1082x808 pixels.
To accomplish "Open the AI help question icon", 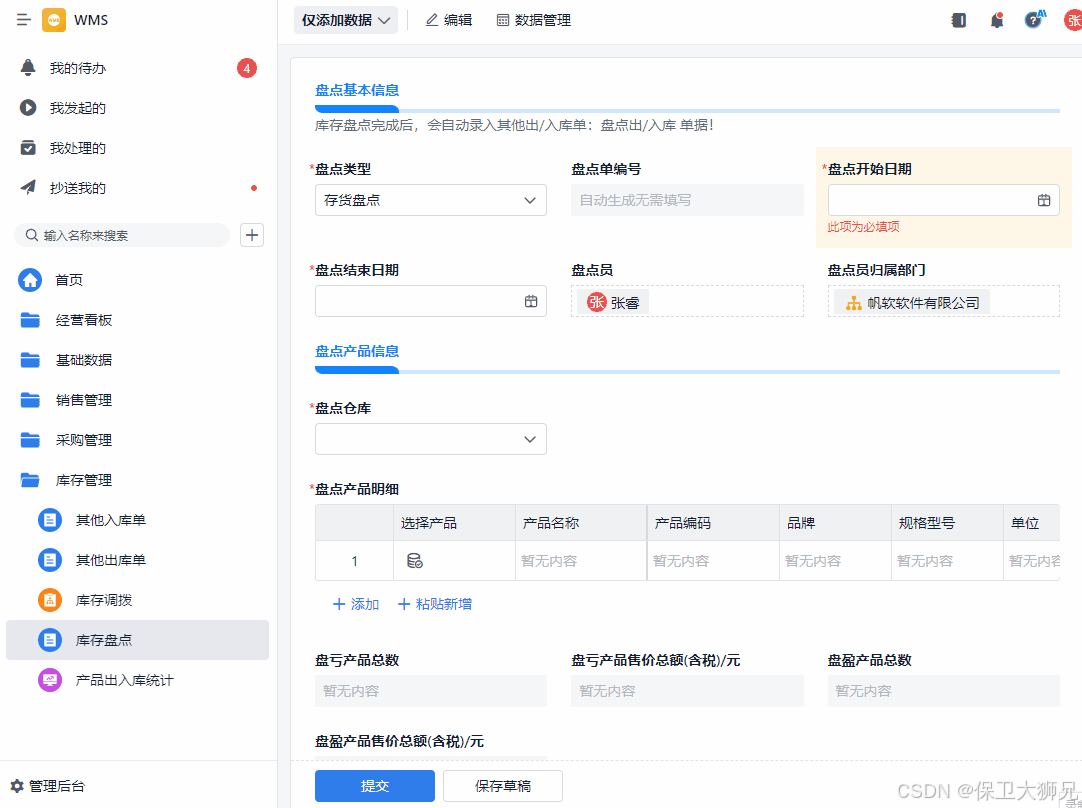I will [1034, 19].
